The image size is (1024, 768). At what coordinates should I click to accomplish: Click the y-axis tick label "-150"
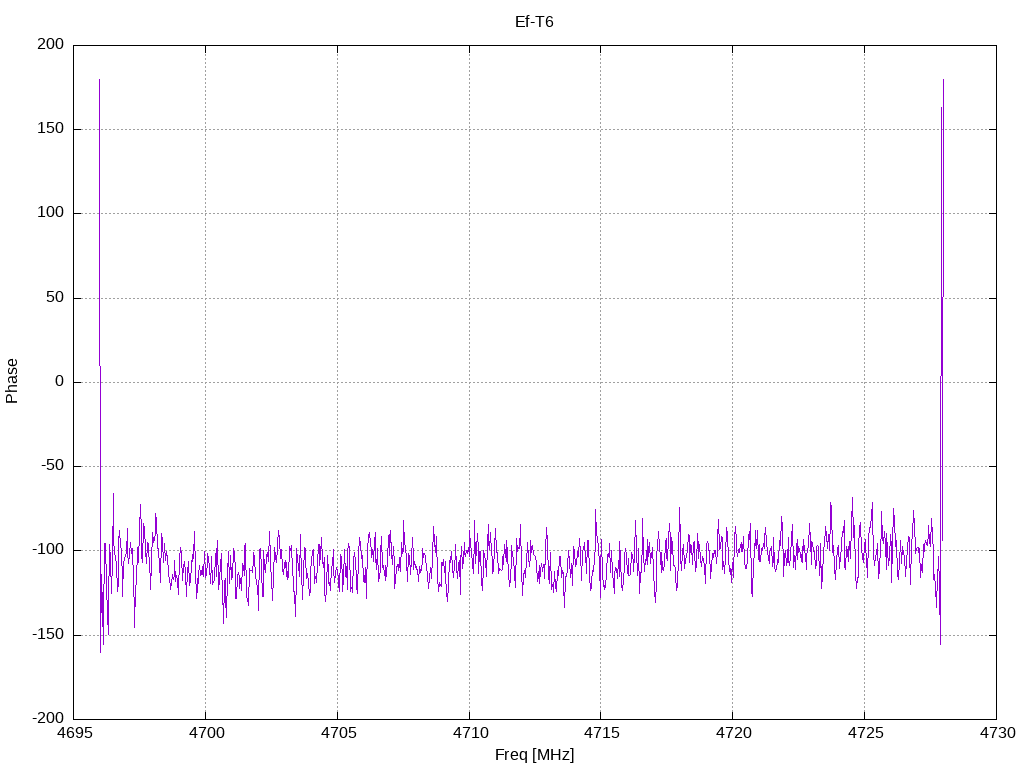coord(48,635)
